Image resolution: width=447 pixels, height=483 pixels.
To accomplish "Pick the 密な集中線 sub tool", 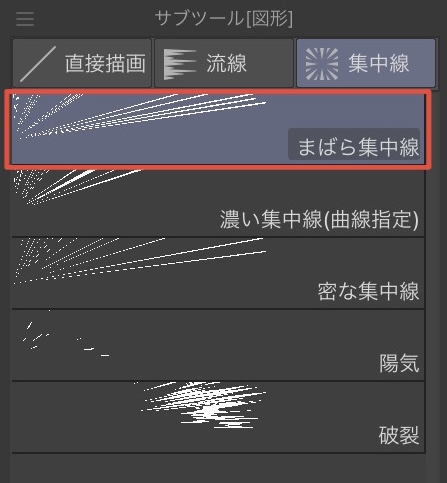I will coord(218,273).
